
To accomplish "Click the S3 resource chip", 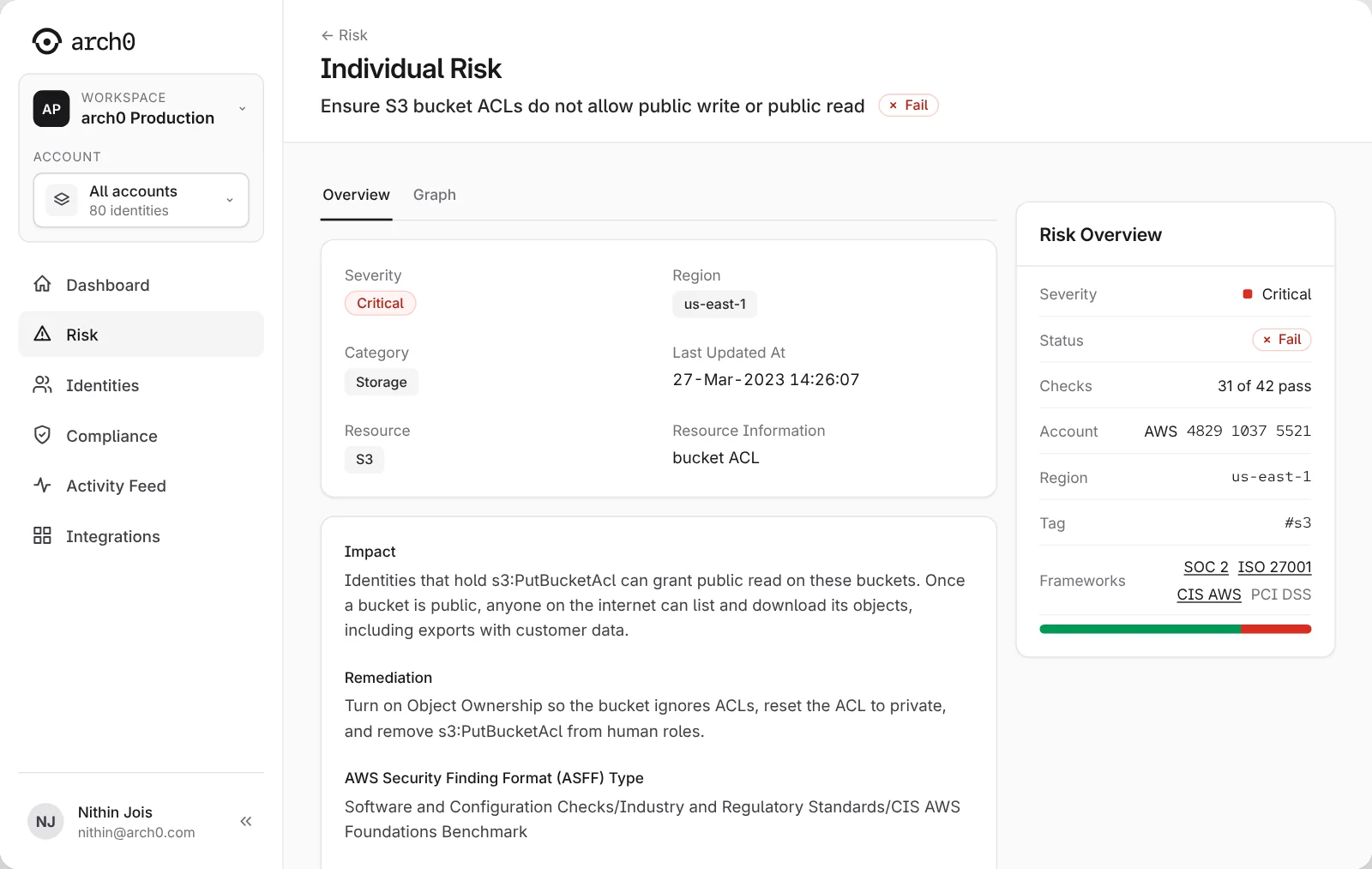I will [x=364, y=459].
